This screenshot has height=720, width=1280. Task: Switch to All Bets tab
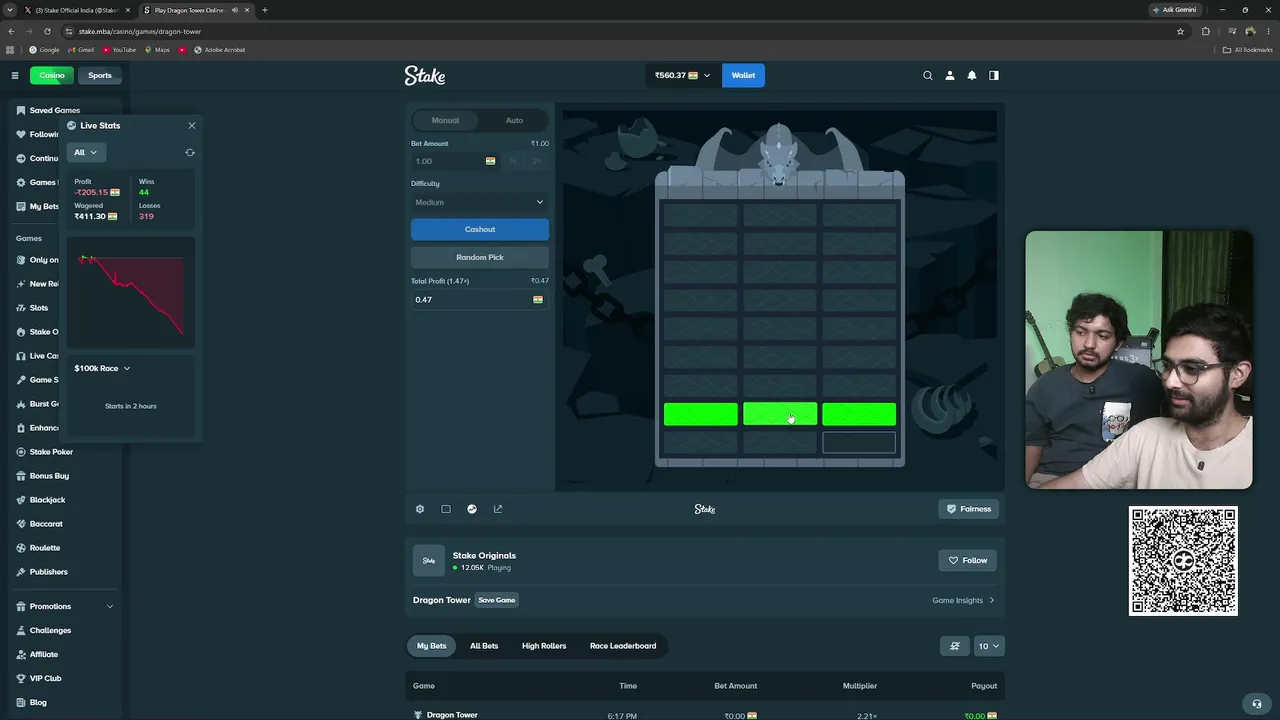tap(484, 646)
